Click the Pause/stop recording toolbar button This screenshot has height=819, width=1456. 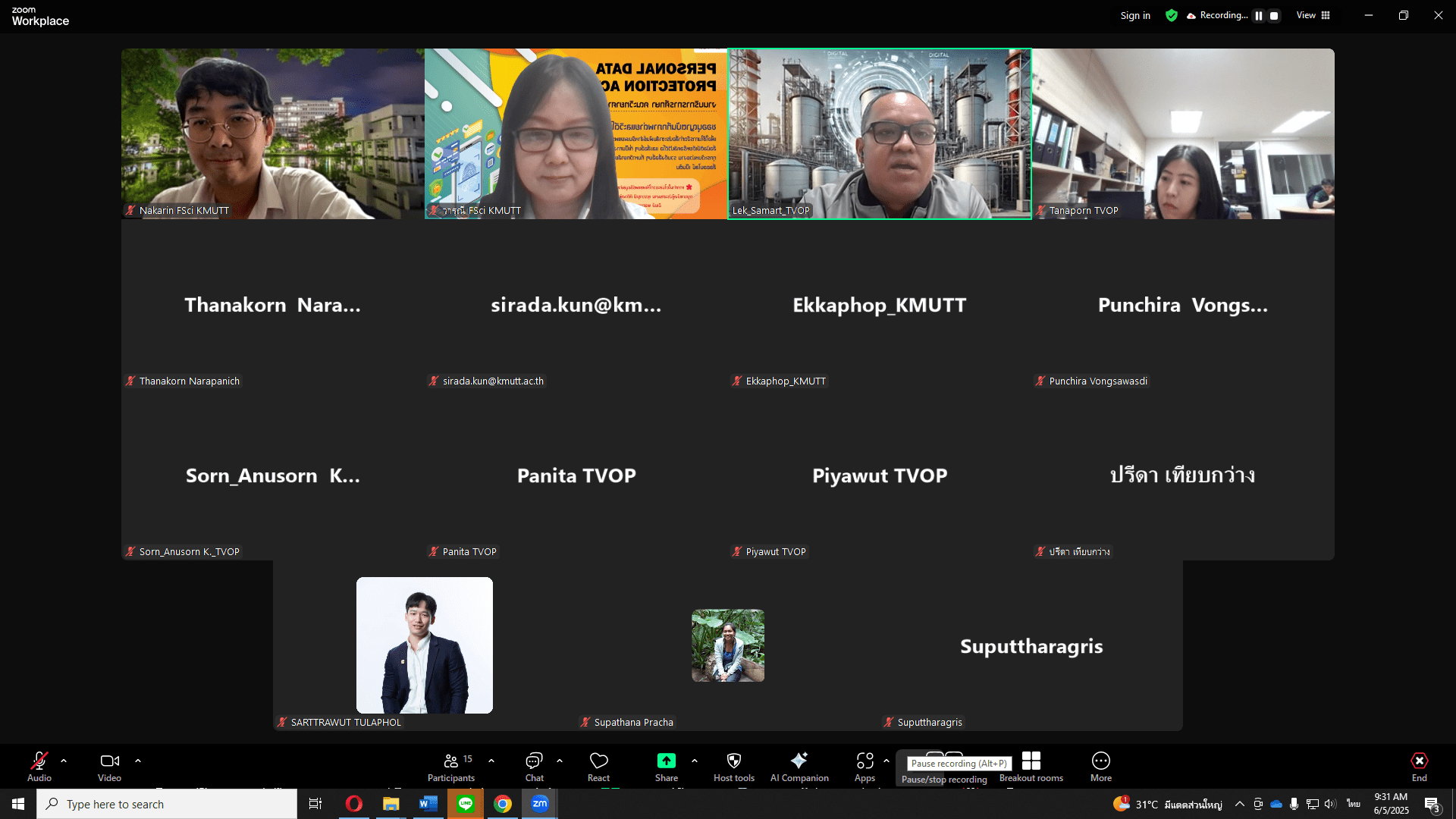click(944, 767)
